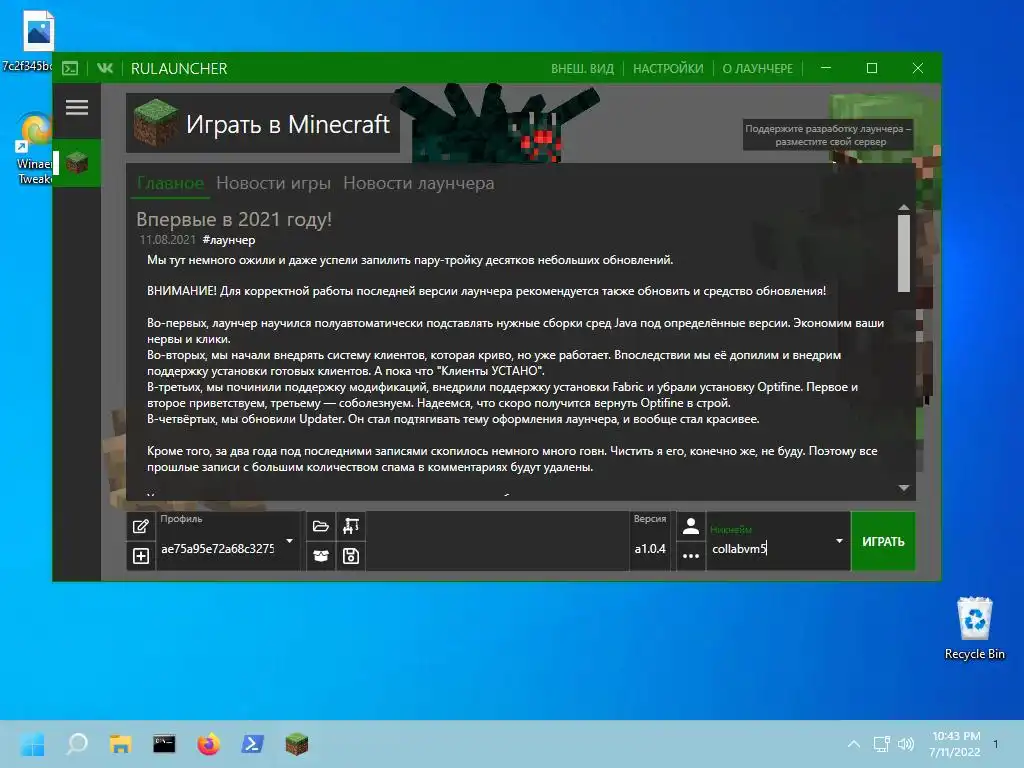Click the network tray icon
The image size is (1024, 768).
(x=882, y=744)
